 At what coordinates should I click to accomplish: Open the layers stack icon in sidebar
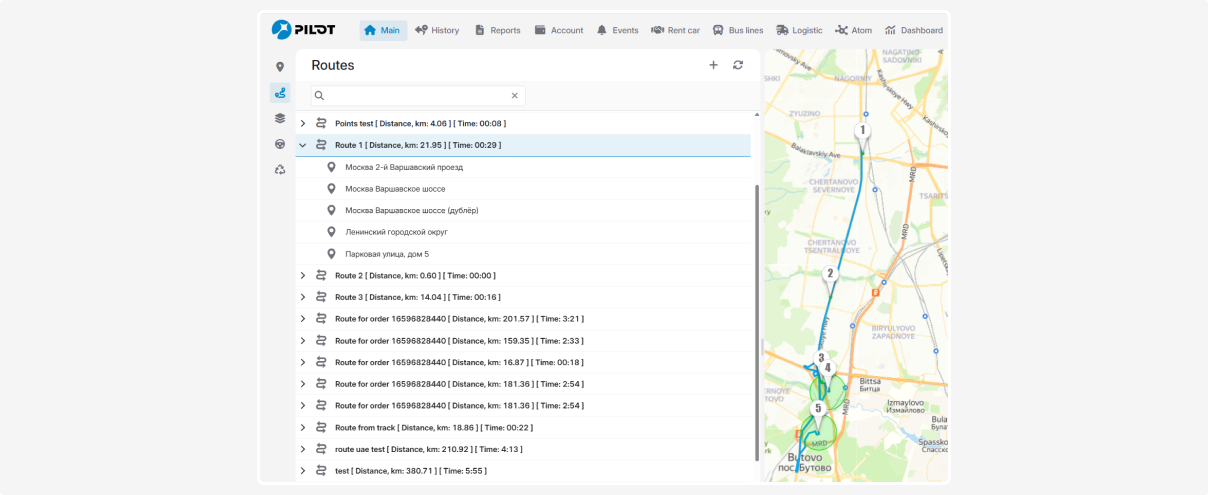[280, 118]
